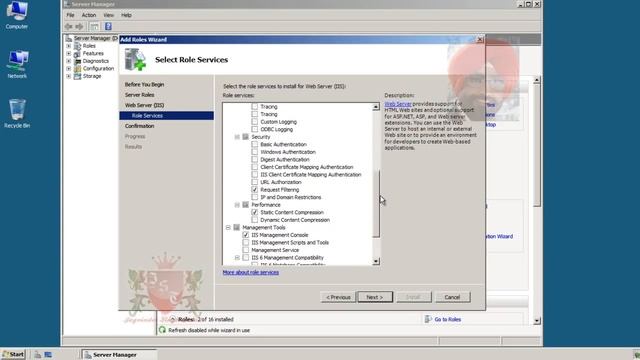Click Next to continue the wizard
Image resolution: width=640 pixels, height=360 pixels.
375,297
